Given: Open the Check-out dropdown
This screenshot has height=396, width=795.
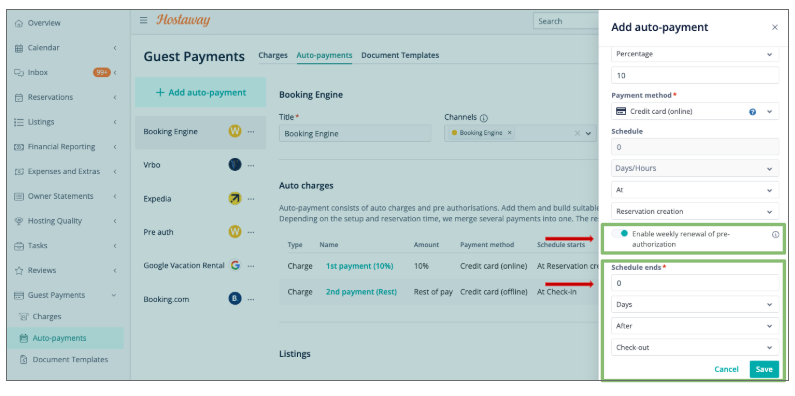Looking at the screenshot, I should point(695,347).
